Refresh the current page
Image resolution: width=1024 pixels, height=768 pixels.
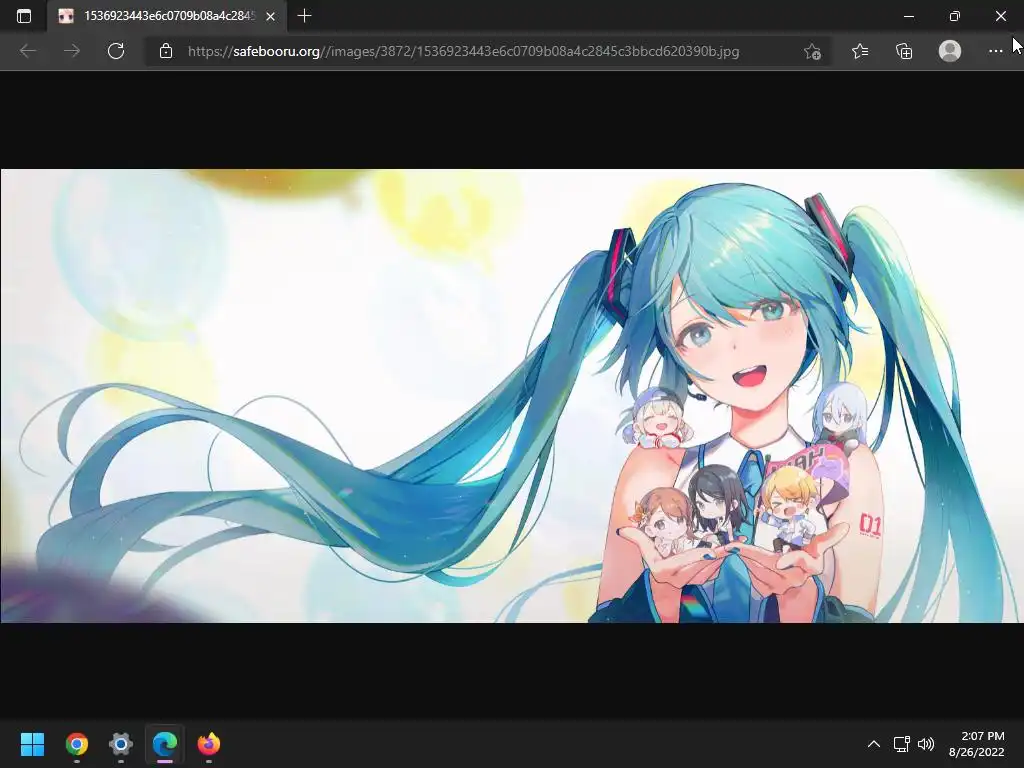click(x=116, y=51)
